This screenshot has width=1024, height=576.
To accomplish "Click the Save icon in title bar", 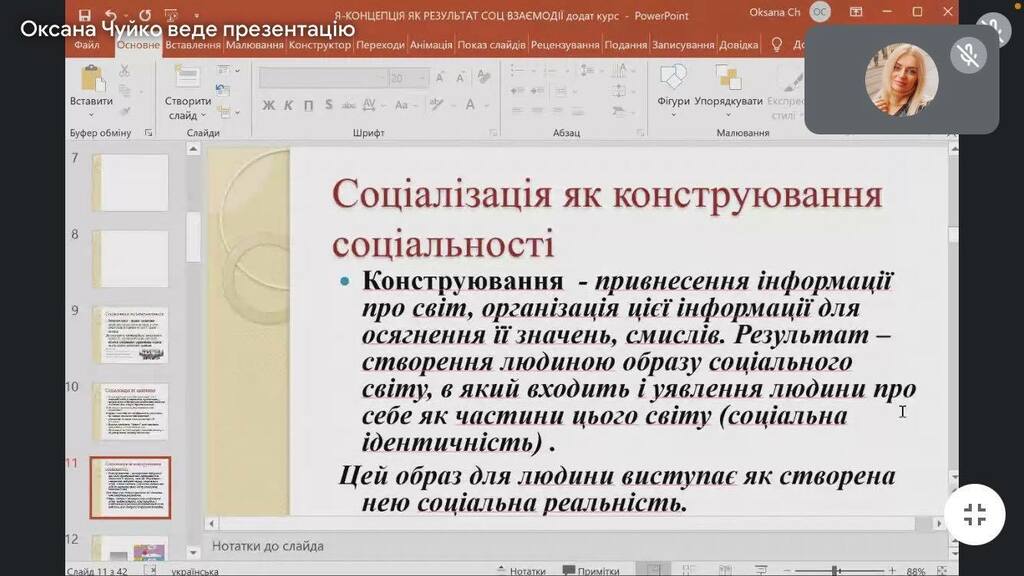I will coord(85,14).
